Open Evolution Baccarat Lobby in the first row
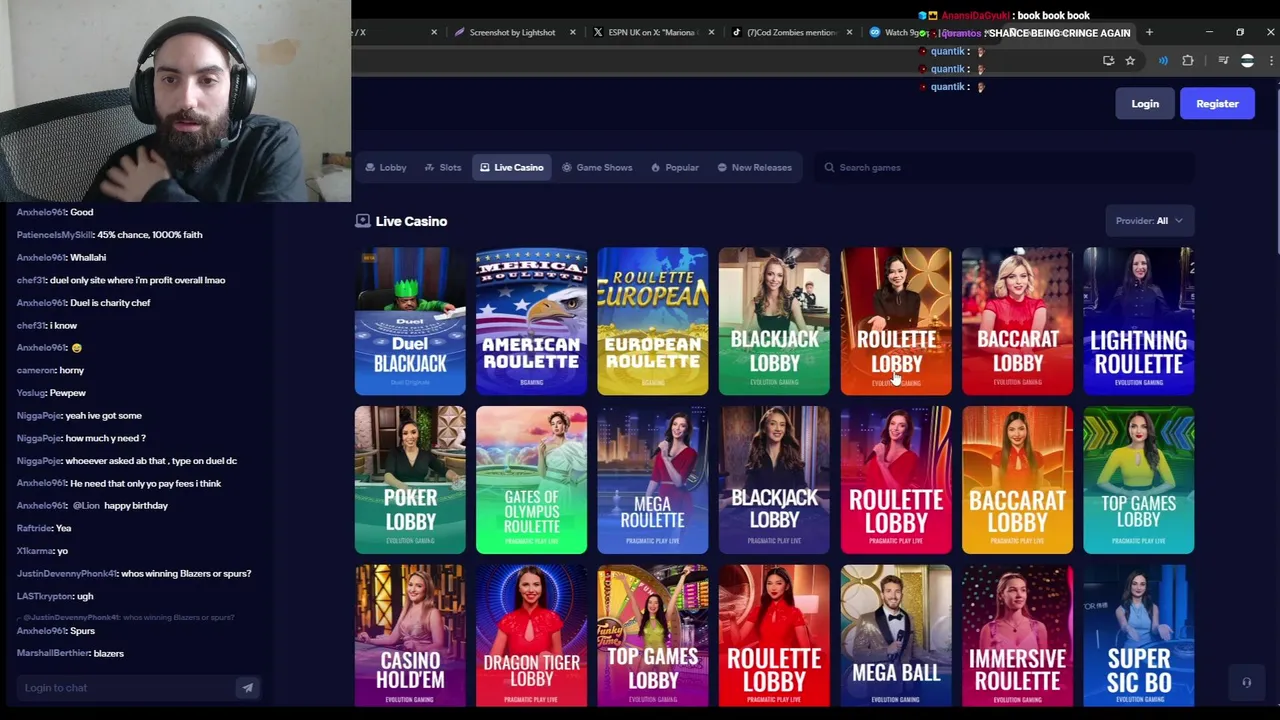 coord(1017,321)
